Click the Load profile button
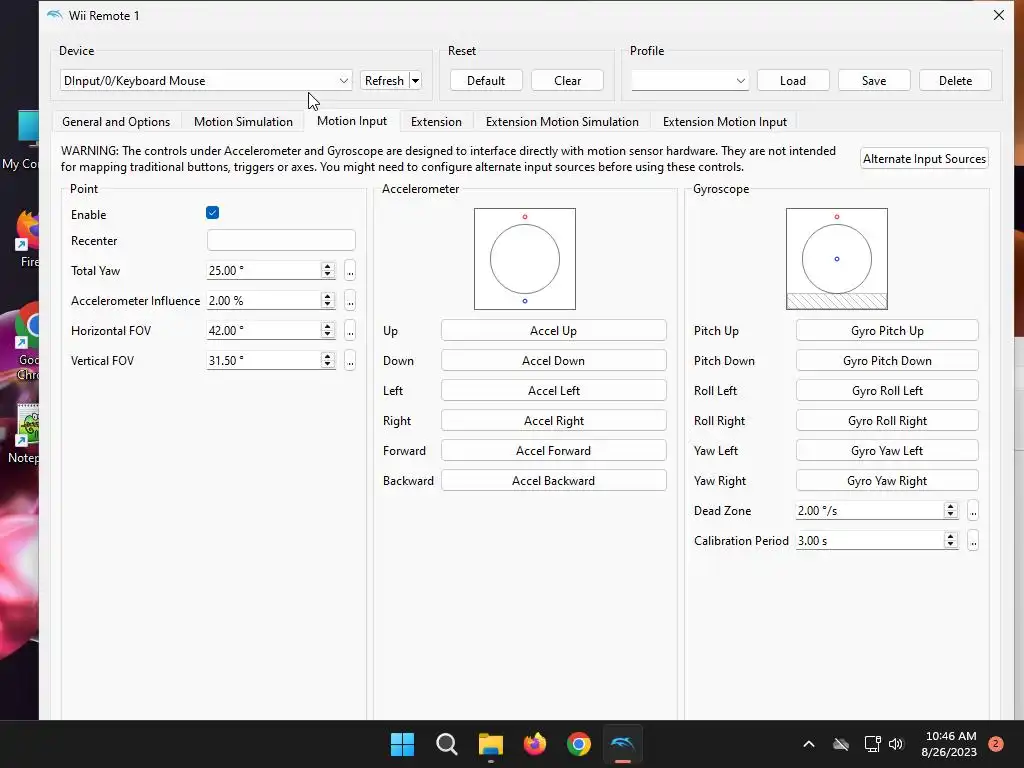This screenshot has height=768, width=1024. (x=793, y=80)
